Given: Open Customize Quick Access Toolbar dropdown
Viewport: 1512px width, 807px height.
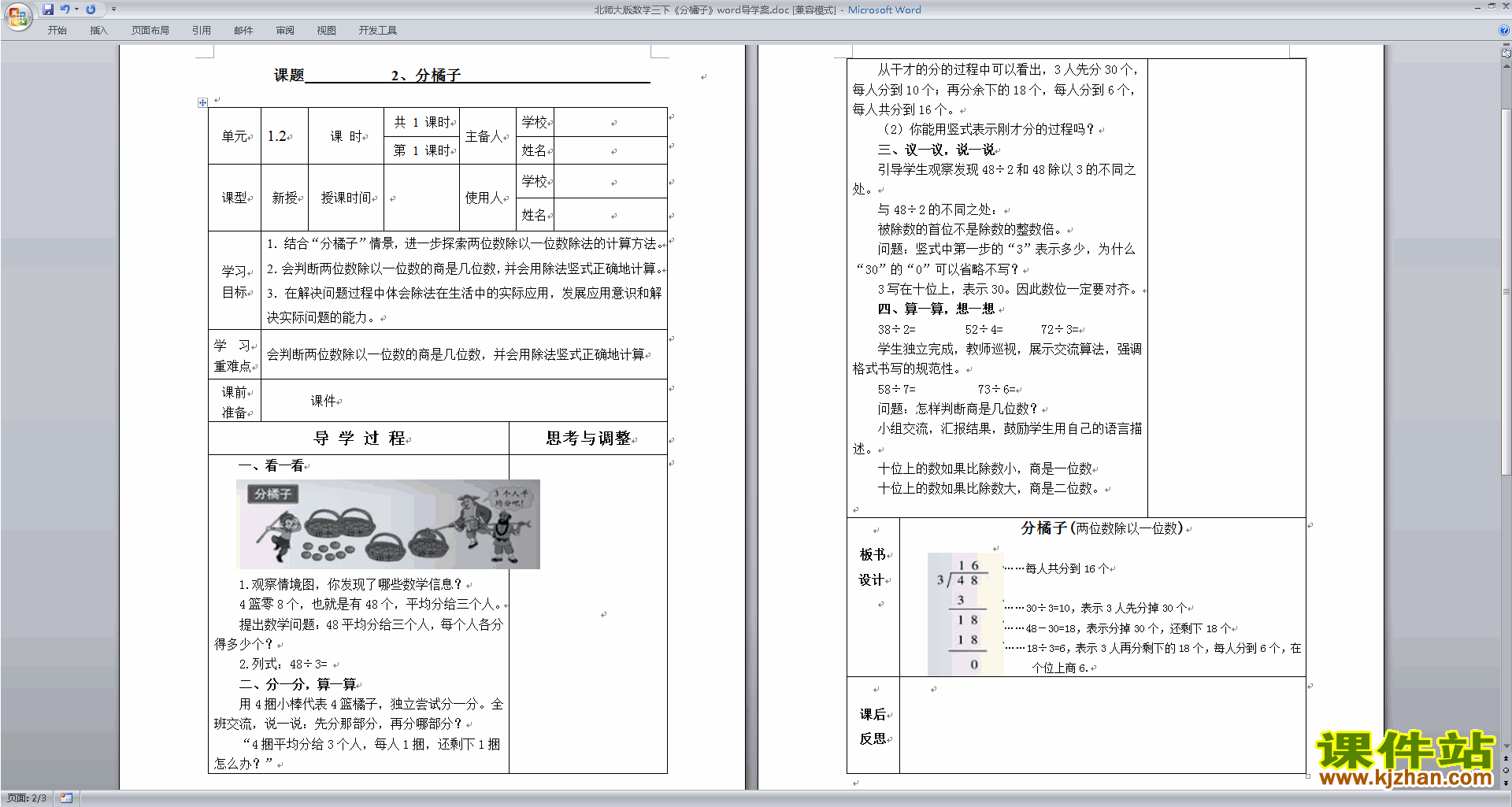Looking at the screenshot, I should 113,9.
